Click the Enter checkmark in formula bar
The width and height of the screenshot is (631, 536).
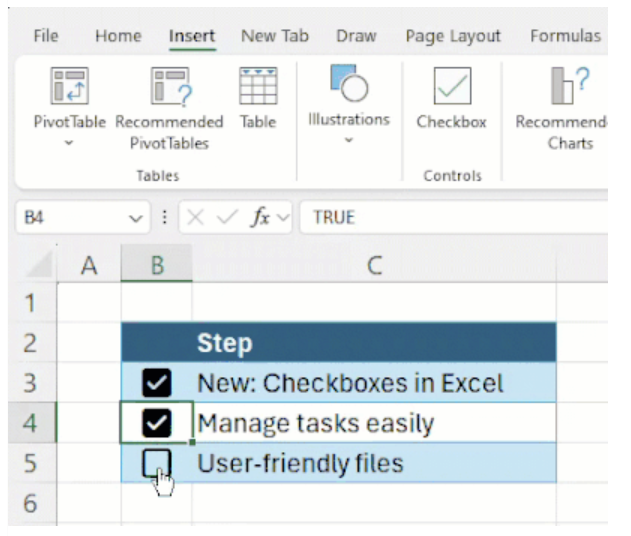(227, 218)
